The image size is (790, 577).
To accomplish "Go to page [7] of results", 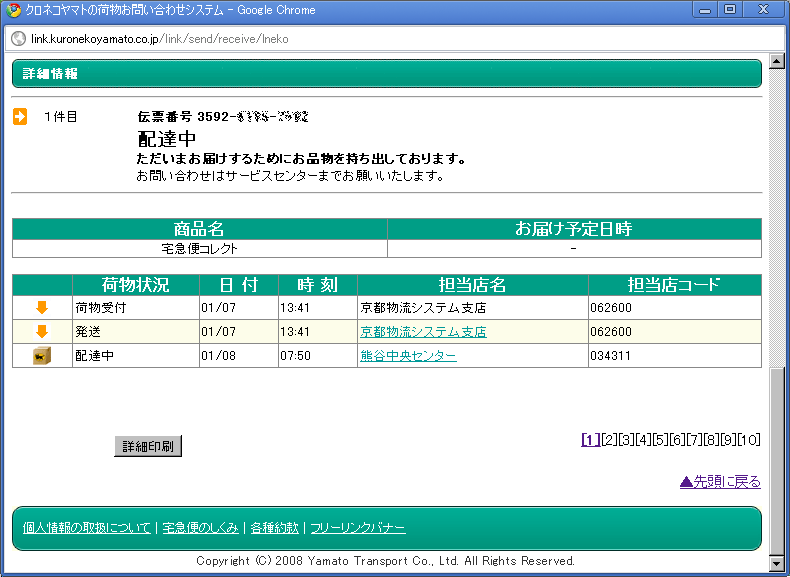I will coord(694,440).
